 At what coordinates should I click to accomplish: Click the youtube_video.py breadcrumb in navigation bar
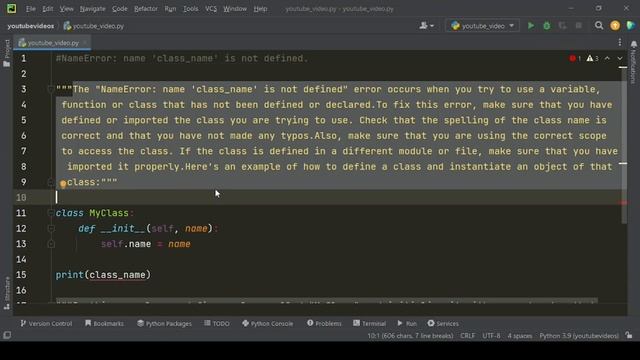(94, 26)
